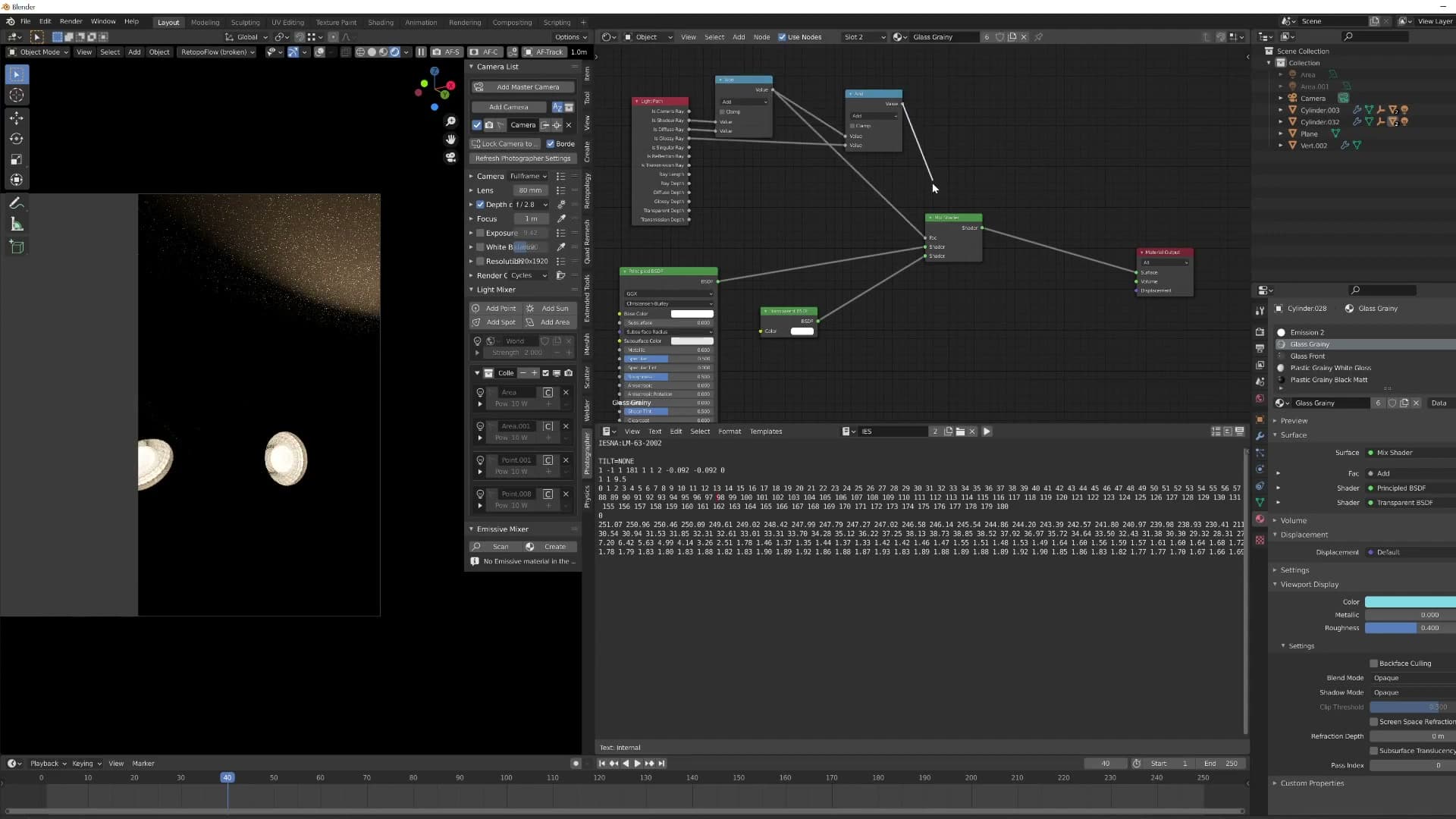Image resolution: width=1456 pixels, height=819 pixels.
Task: Toggle the Use Nodes checkbox
Action: [782, 37]
